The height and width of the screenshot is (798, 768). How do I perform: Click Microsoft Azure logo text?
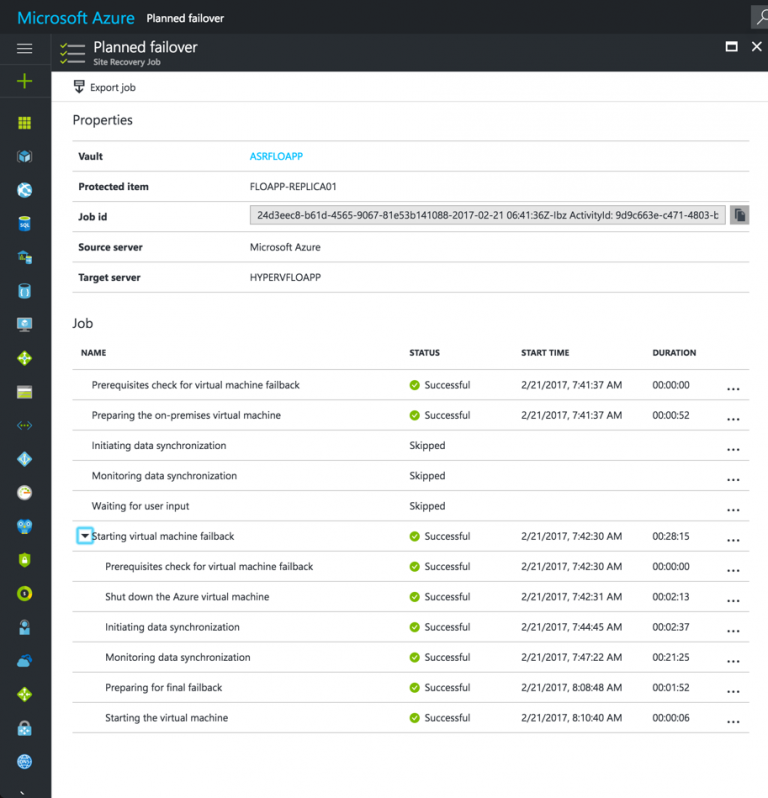tap(76, 18)
